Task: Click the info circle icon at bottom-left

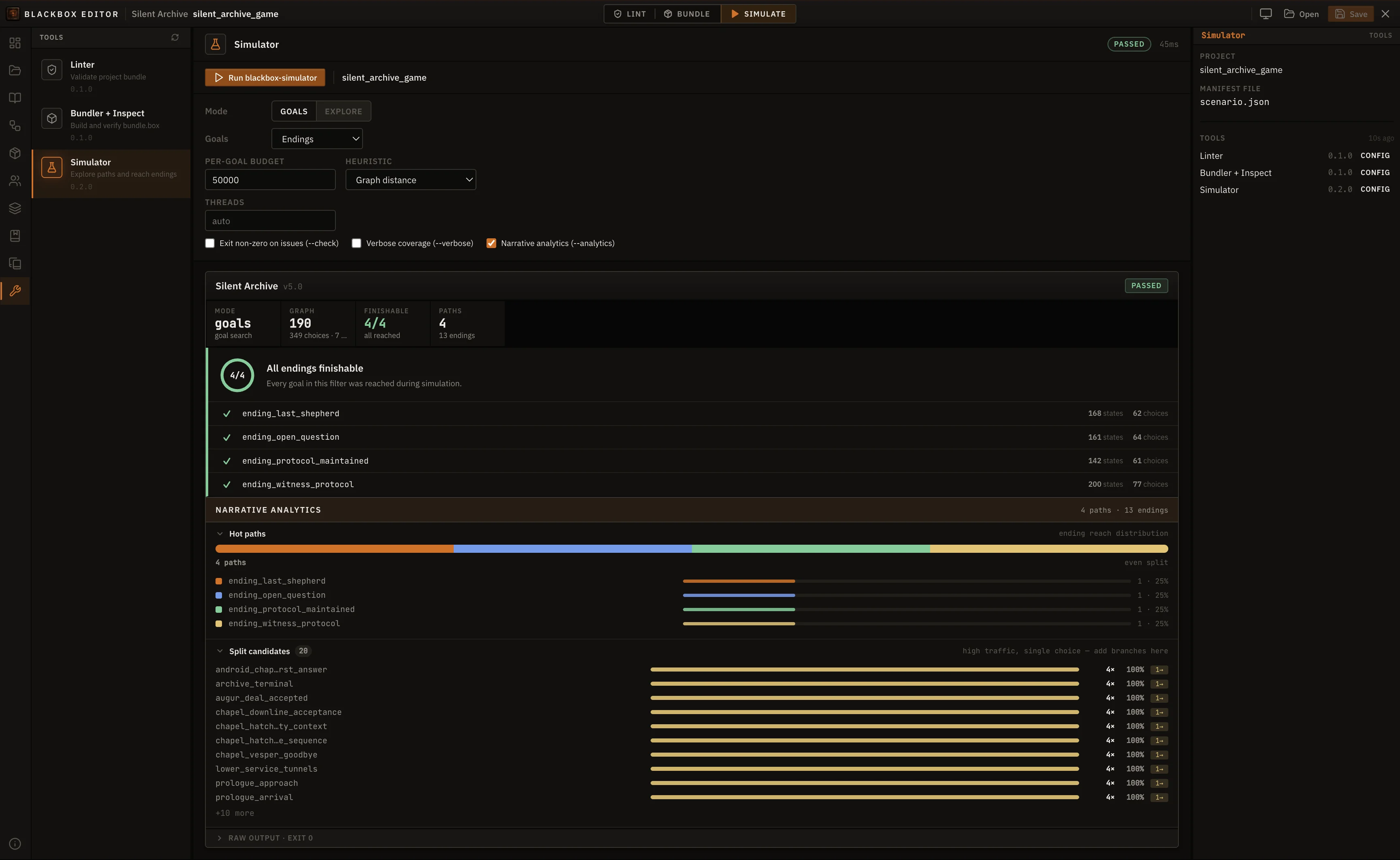Action: [x=15, y=843]
